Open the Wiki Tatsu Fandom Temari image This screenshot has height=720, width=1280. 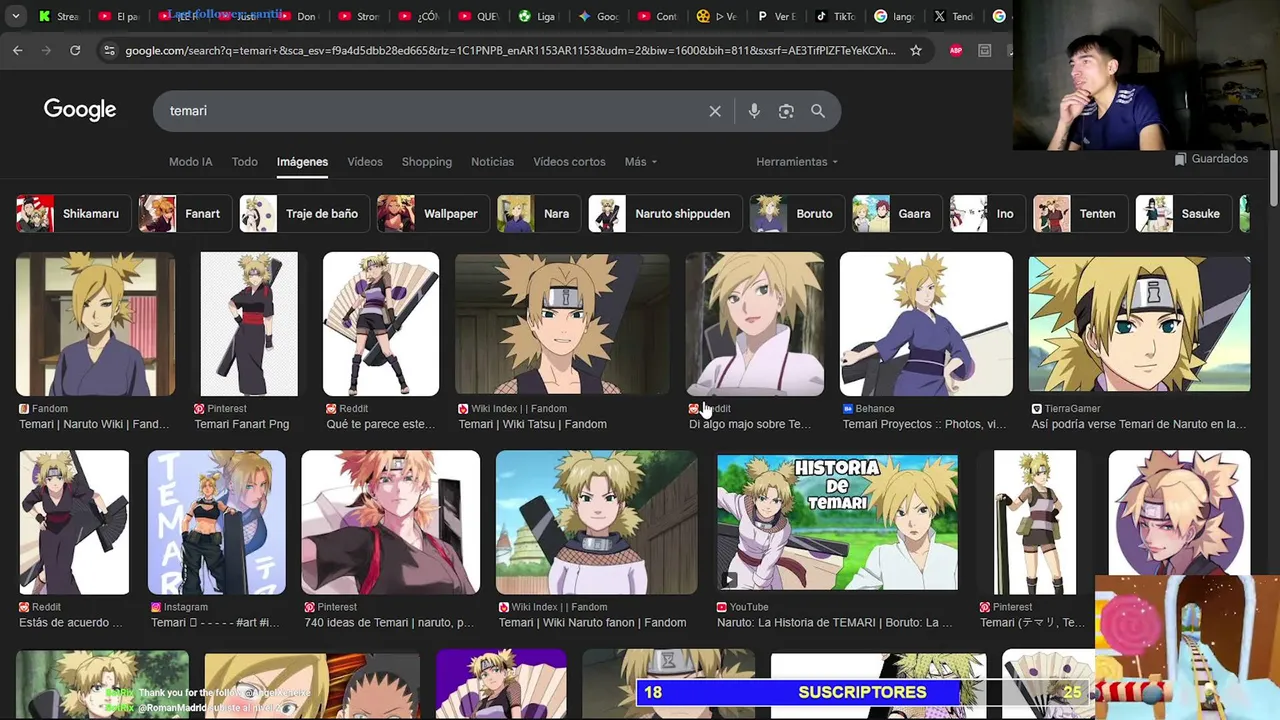pos(562,324)
